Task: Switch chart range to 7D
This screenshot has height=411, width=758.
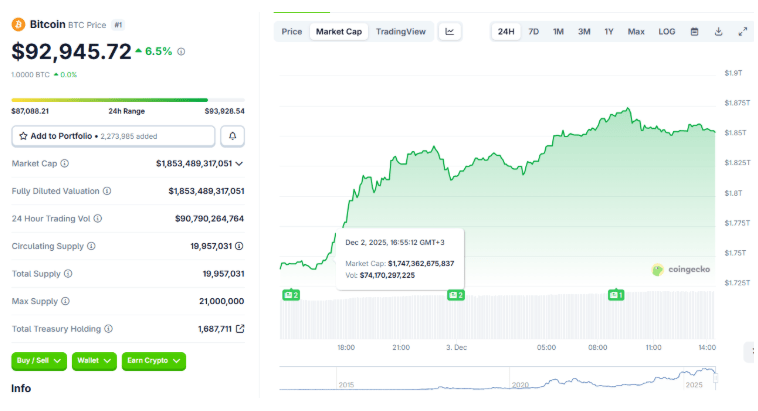Action: (x=533, y=32)
